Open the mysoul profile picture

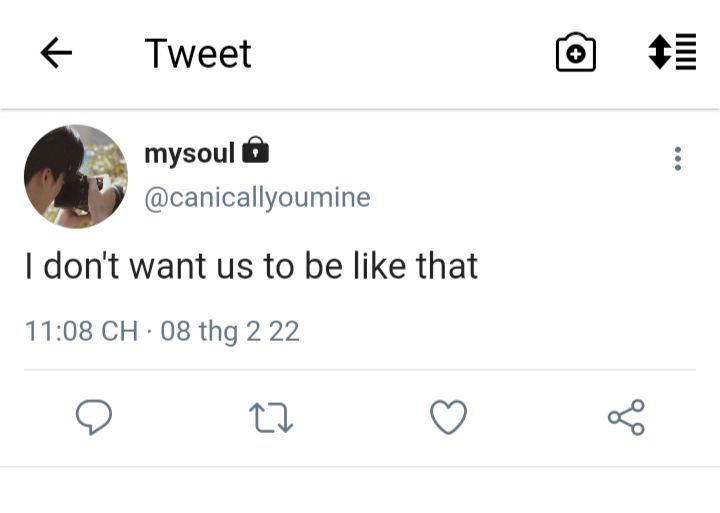(76, 176)
